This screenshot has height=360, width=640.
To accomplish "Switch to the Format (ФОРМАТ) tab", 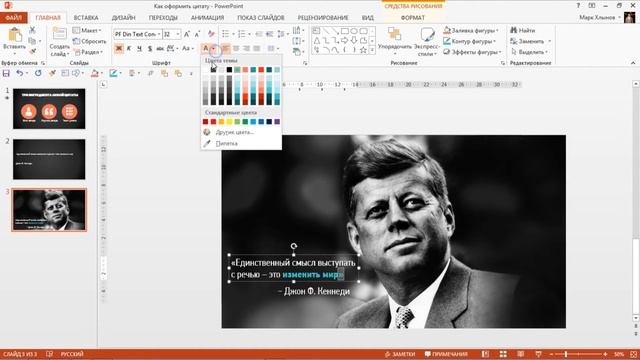I will (413, 18).
